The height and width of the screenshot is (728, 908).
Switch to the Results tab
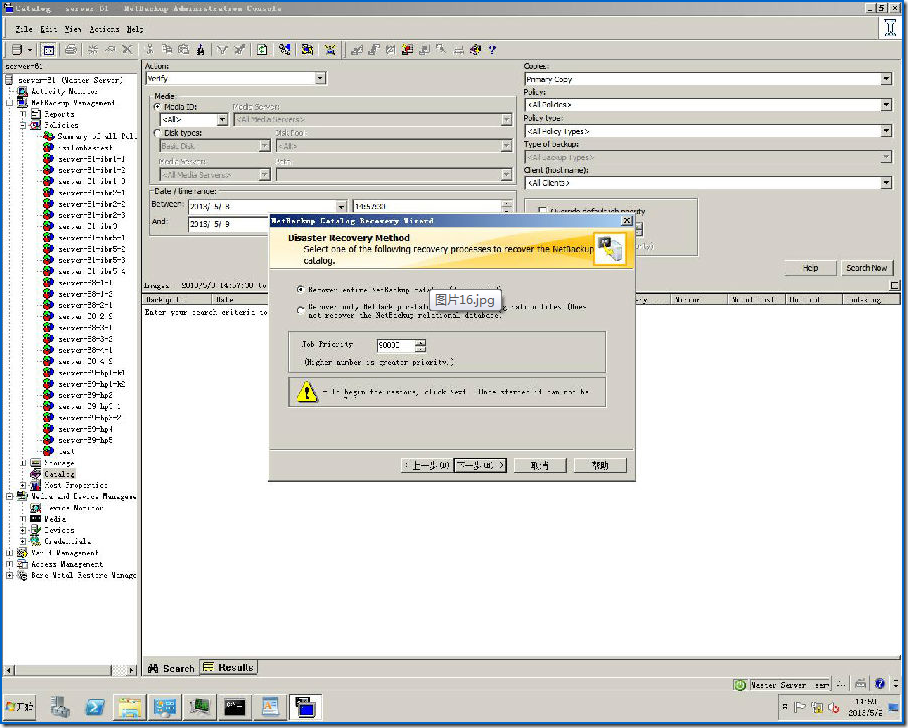click(x=229, y=668)
